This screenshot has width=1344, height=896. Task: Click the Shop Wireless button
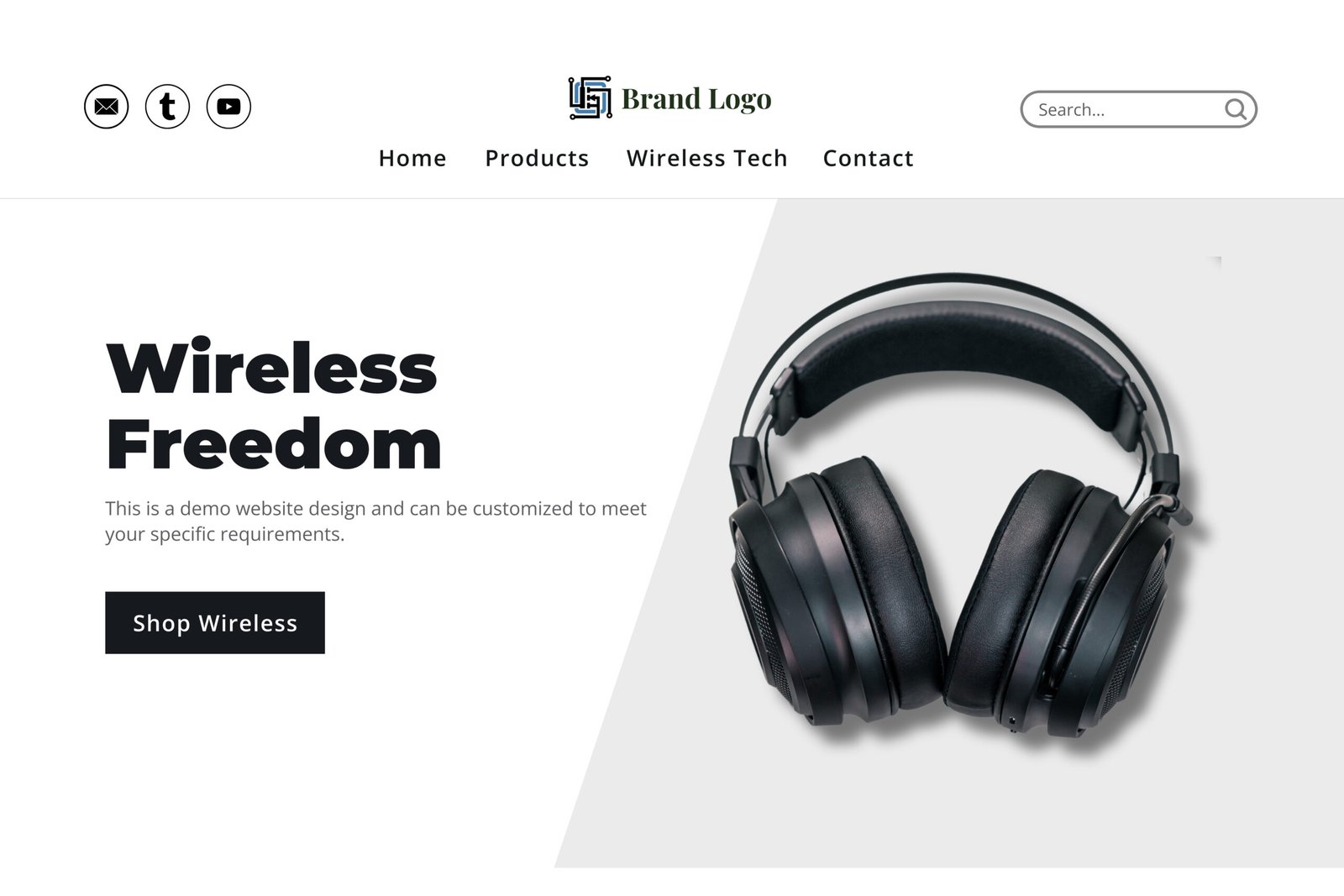215,623
